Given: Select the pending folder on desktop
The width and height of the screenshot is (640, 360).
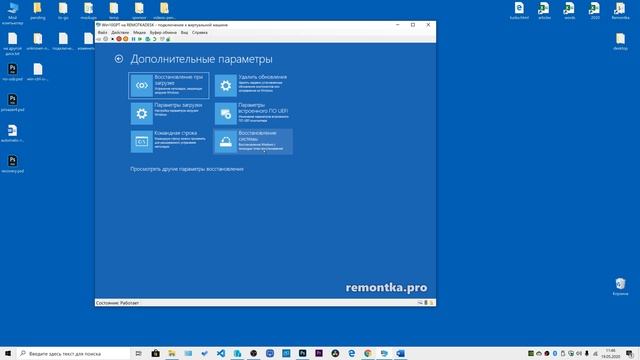Looking at the screenshot, I should pyautogui.click(x=38, y=11).
